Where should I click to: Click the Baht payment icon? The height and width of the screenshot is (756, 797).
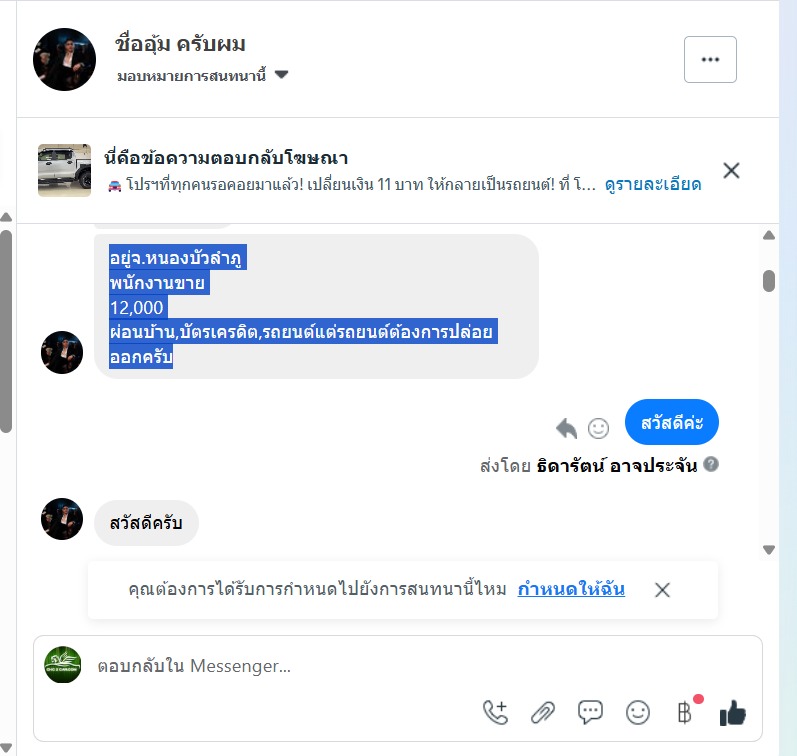click(x=685, y=712)
